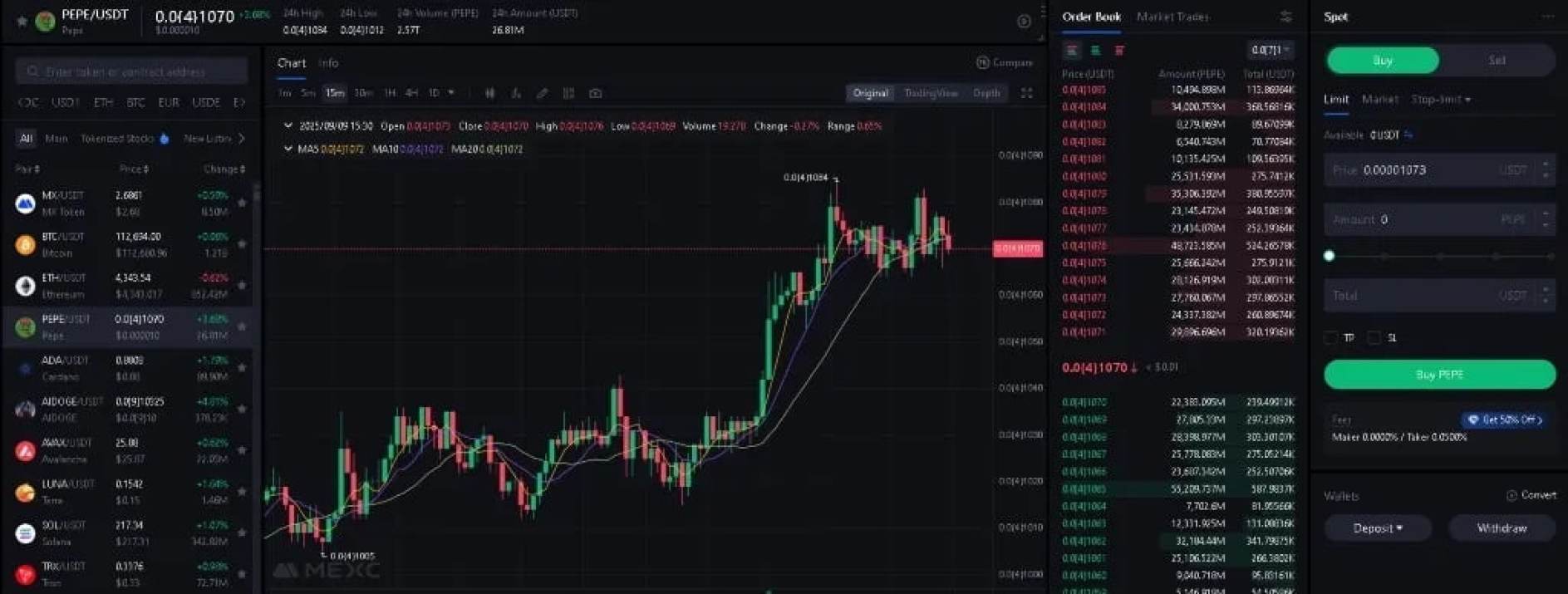Enable the TP checkbox
The height and width of the screenshot is (594, 1568).
click(1331, 337)
